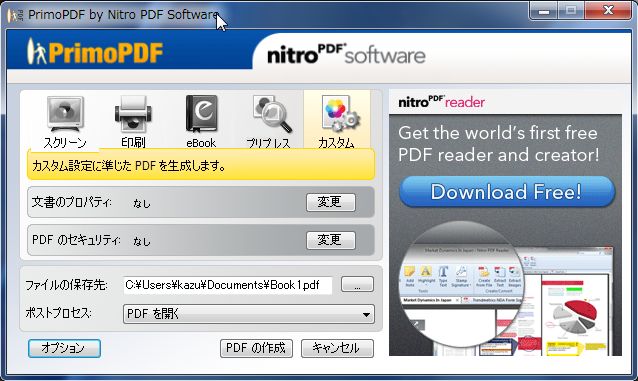
Task: Click PDF の作成 to create the PDF
Action: (x=256, y=348)
